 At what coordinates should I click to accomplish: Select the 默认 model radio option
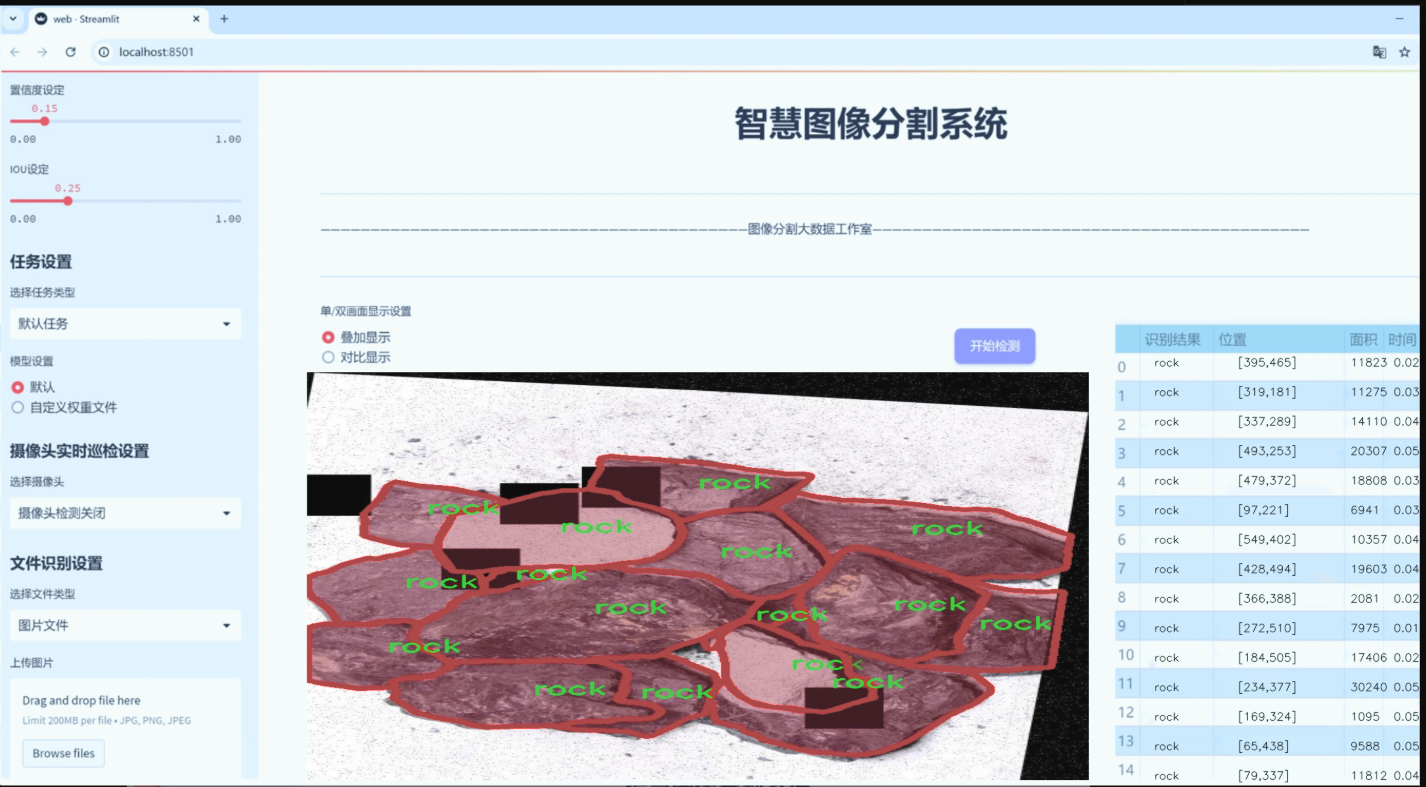click(x=17, y=387)
